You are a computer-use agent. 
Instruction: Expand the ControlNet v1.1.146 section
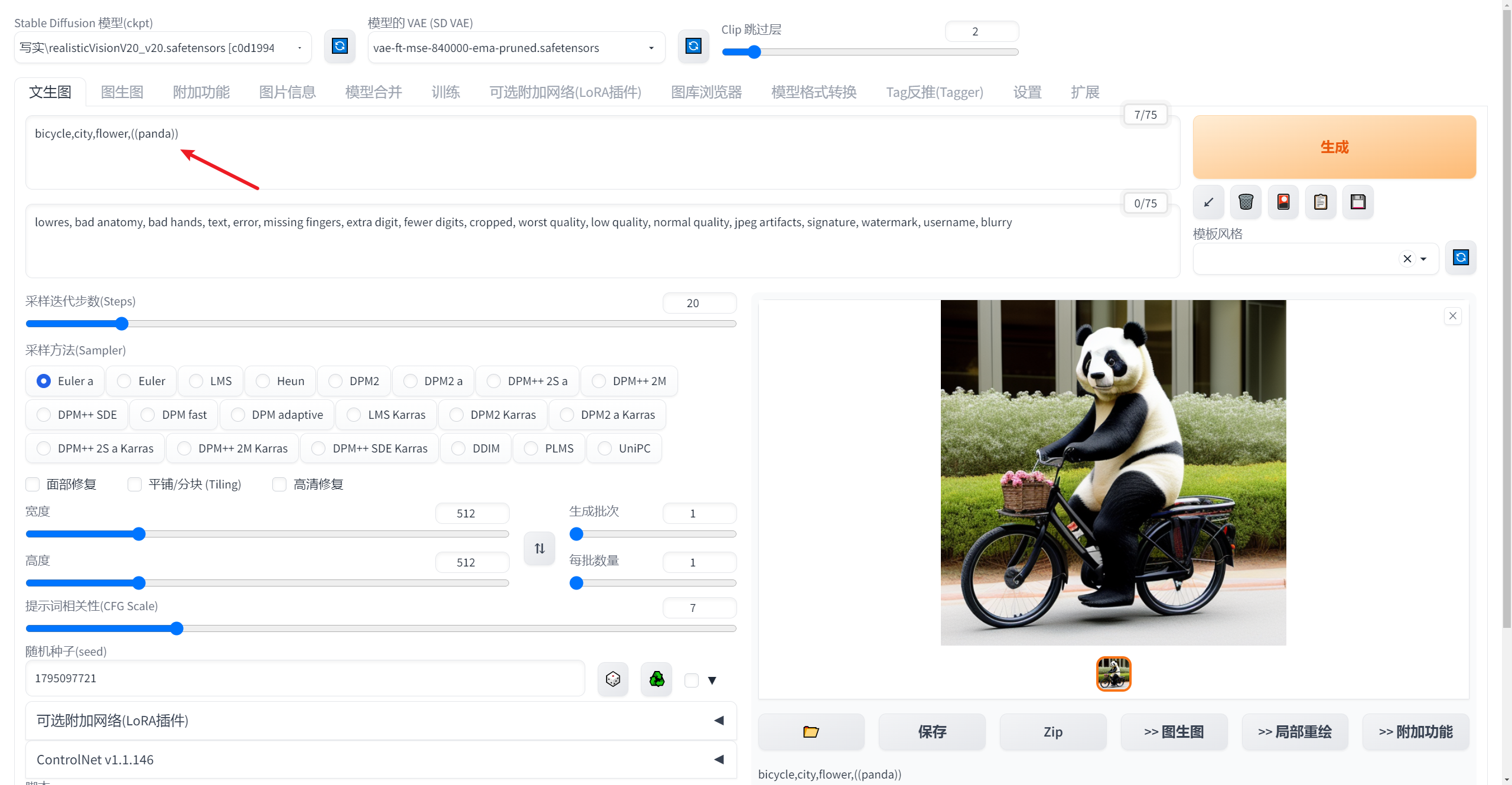pyautogui.click(x=381, y=760)
